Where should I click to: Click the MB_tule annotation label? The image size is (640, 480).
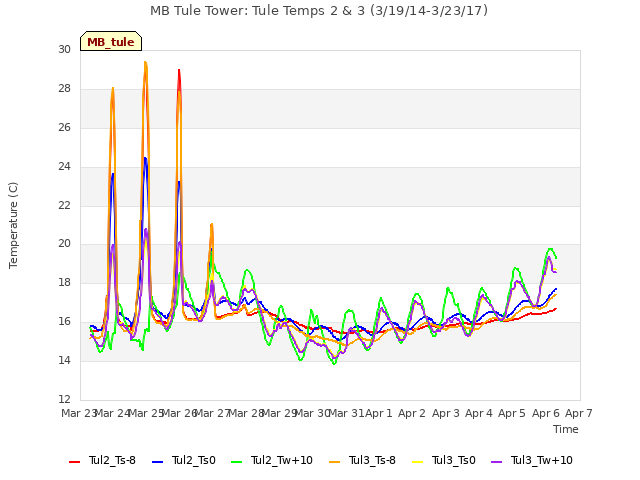pos(111,41)
